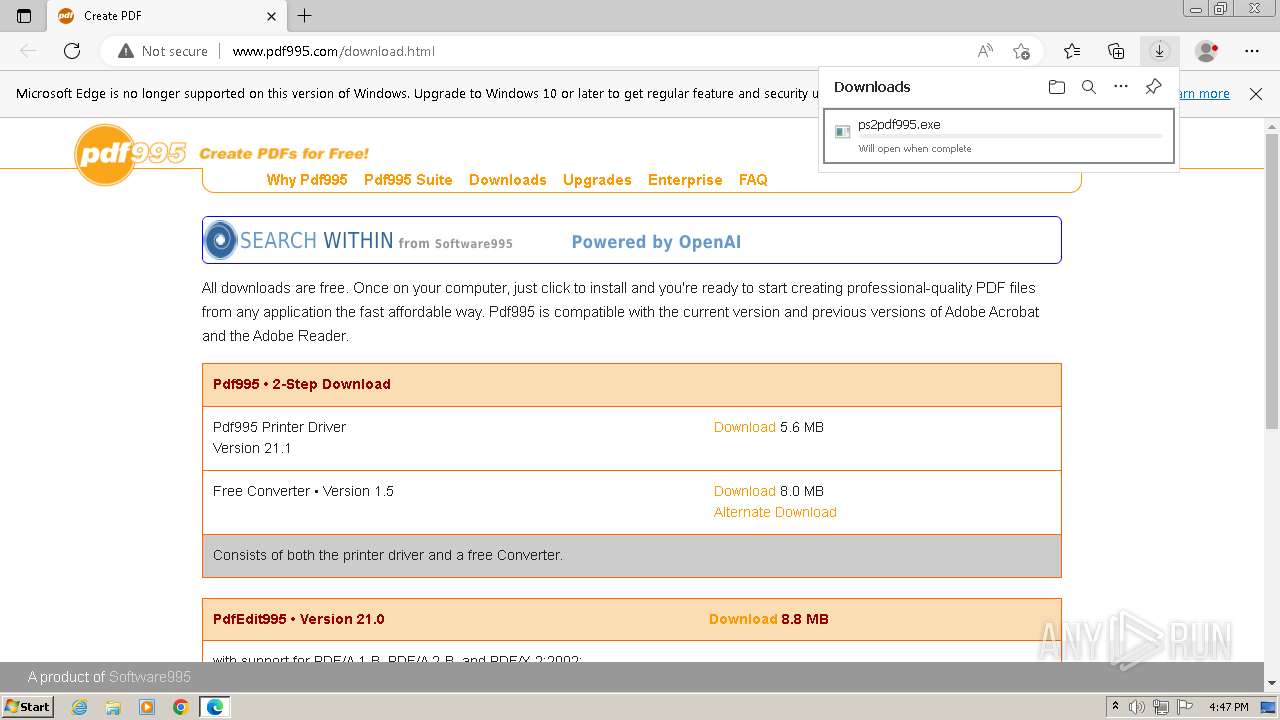
Task: Open the Pdf995 Suite menu item
Action: (408, 180)
